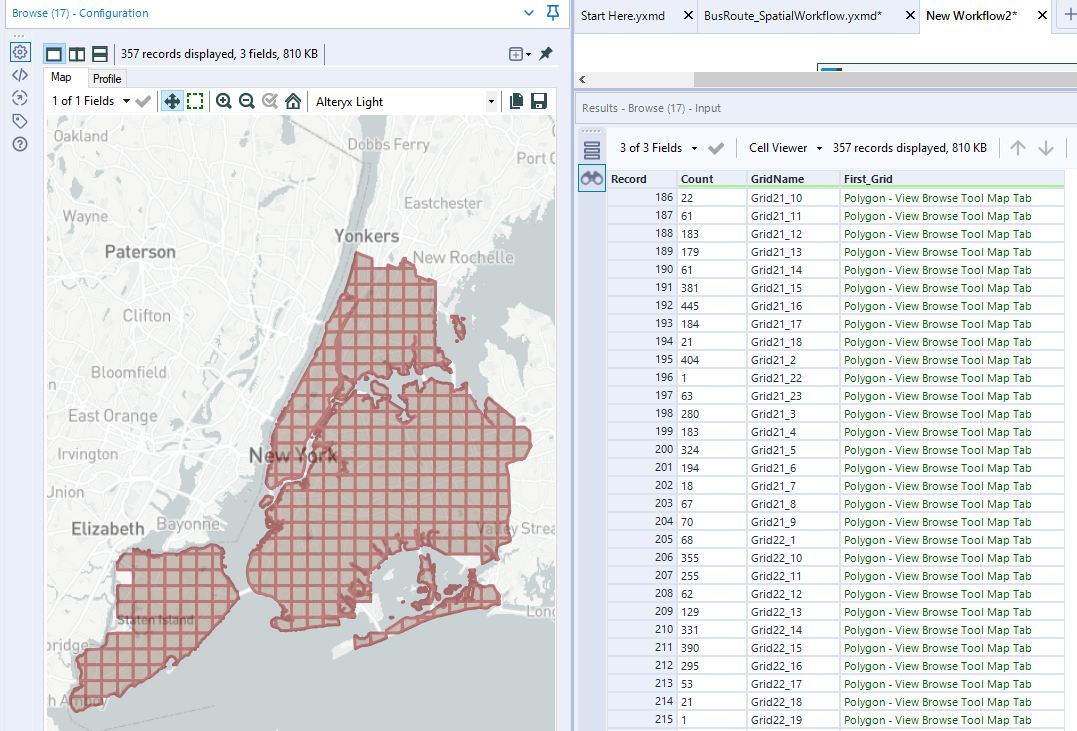Open the Start Here.yxmd workflow tab

tap(623, 15)
